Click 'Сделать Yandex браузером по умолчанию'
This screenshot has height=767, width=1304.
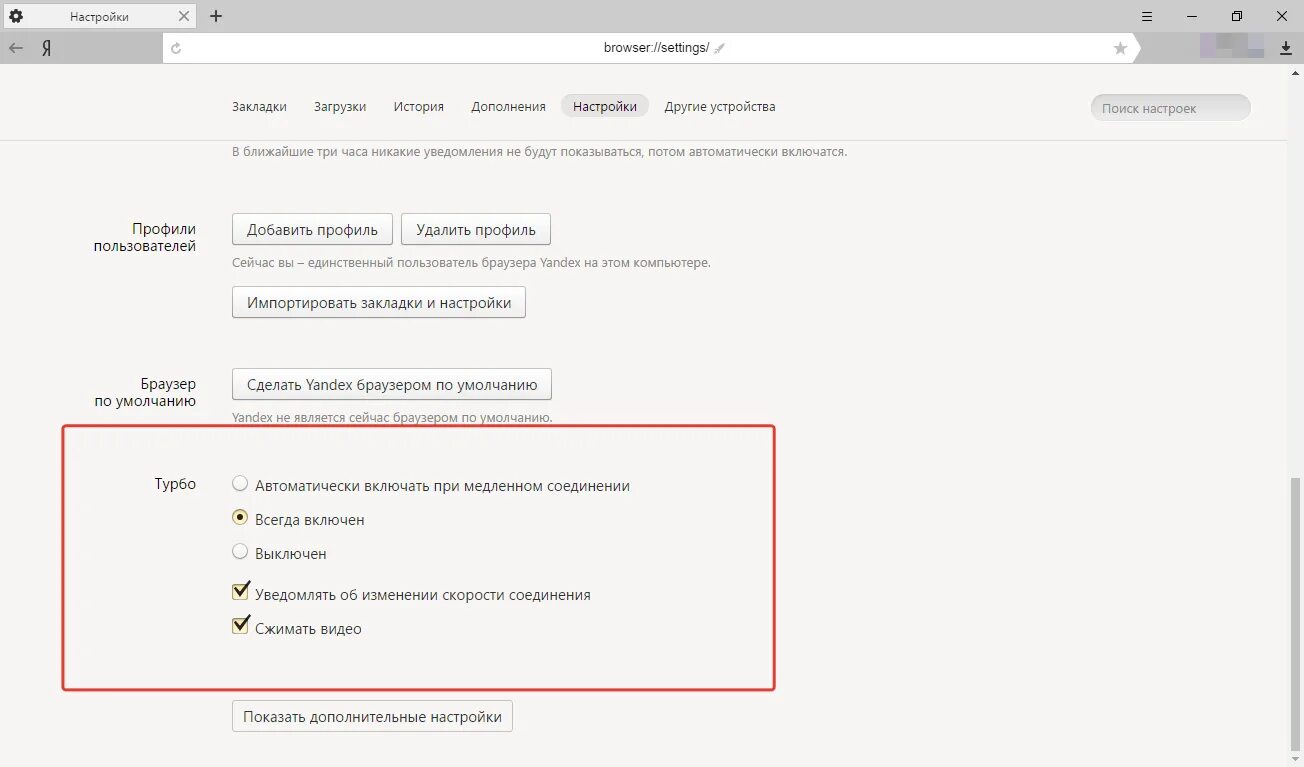pos(392,384)
